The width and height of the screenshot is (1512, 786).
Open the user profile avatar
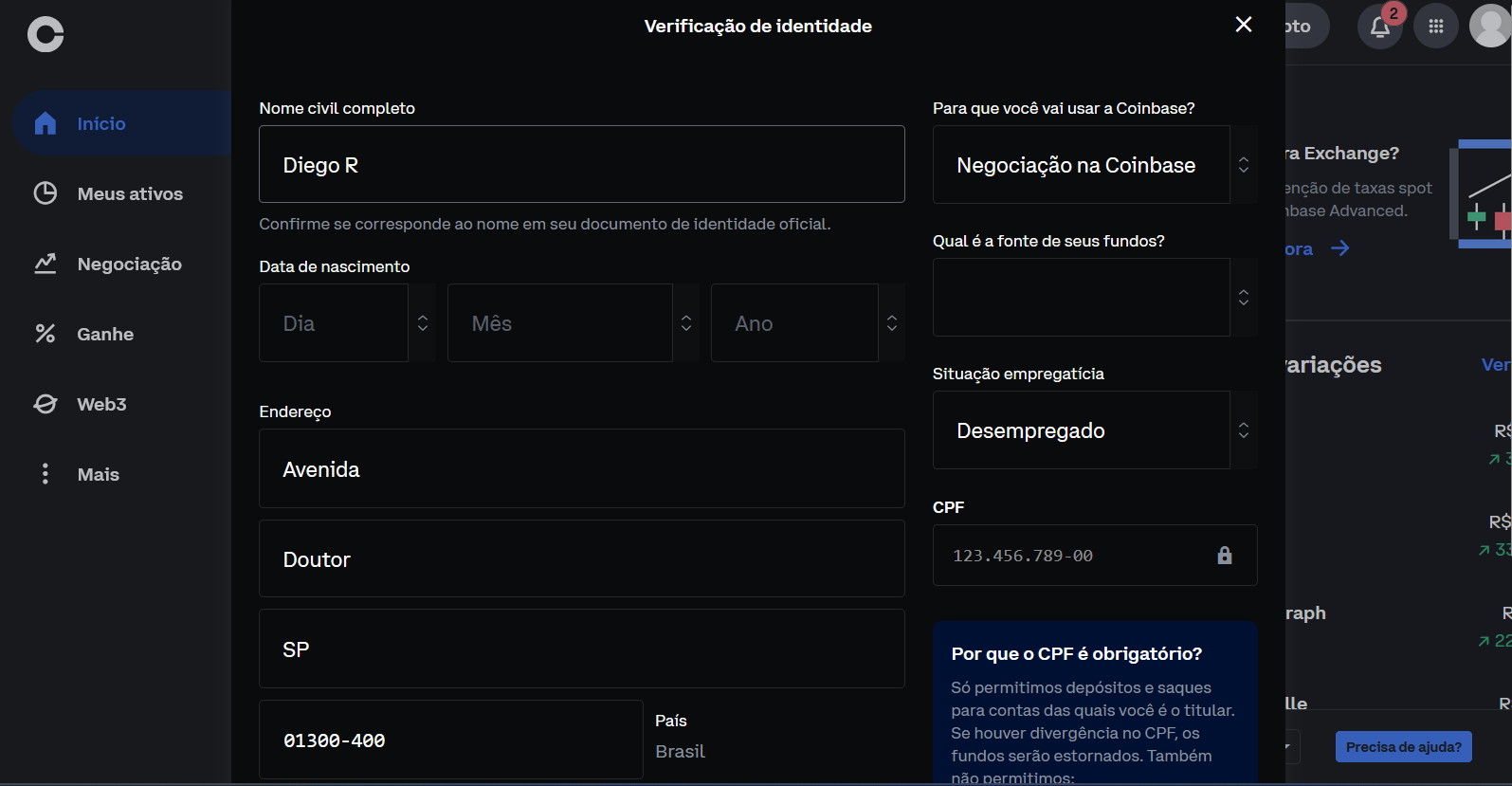coord(1490,27)
